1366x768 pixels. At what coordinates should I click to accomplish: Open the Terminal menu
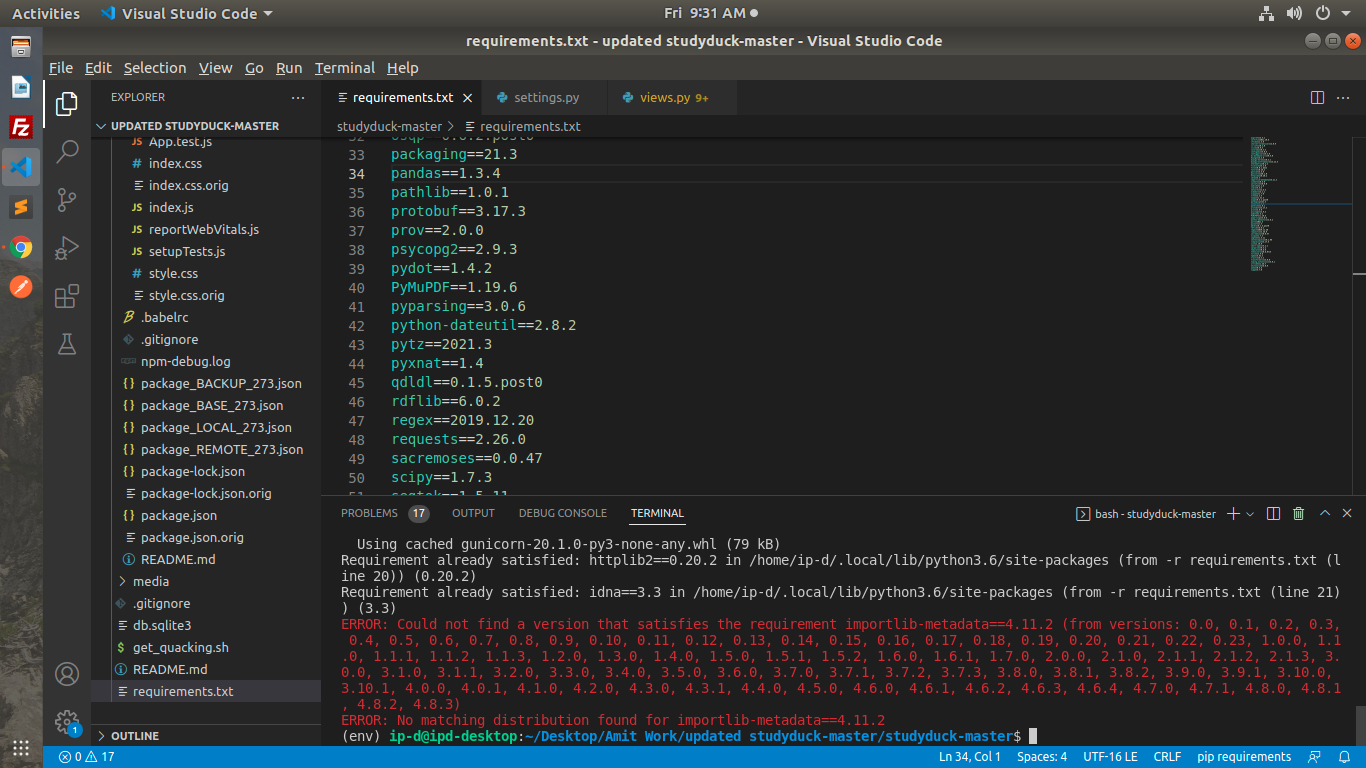[x=344, y=68]
